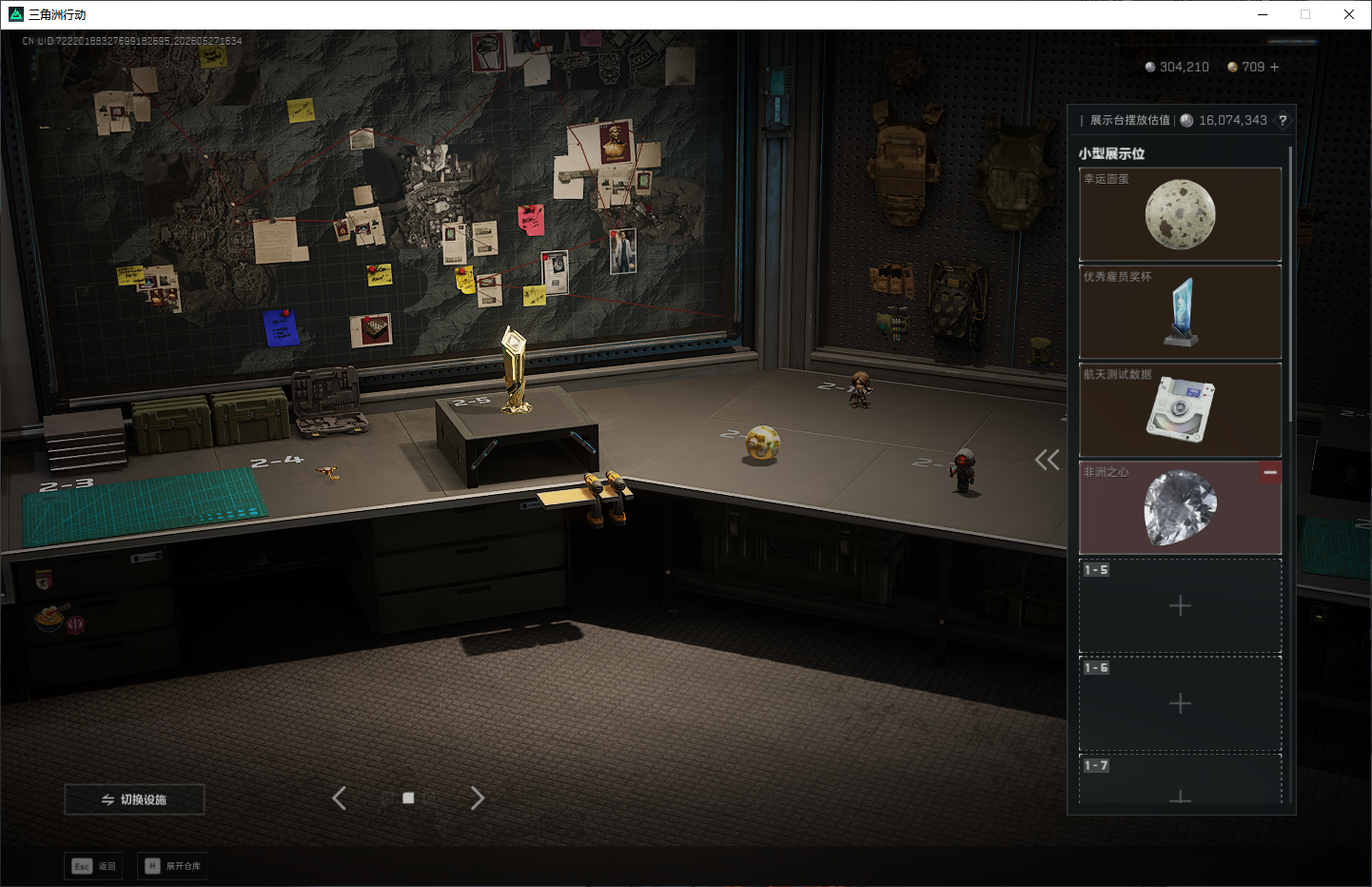Select the golden patterned ball on the table

point(762,443)
